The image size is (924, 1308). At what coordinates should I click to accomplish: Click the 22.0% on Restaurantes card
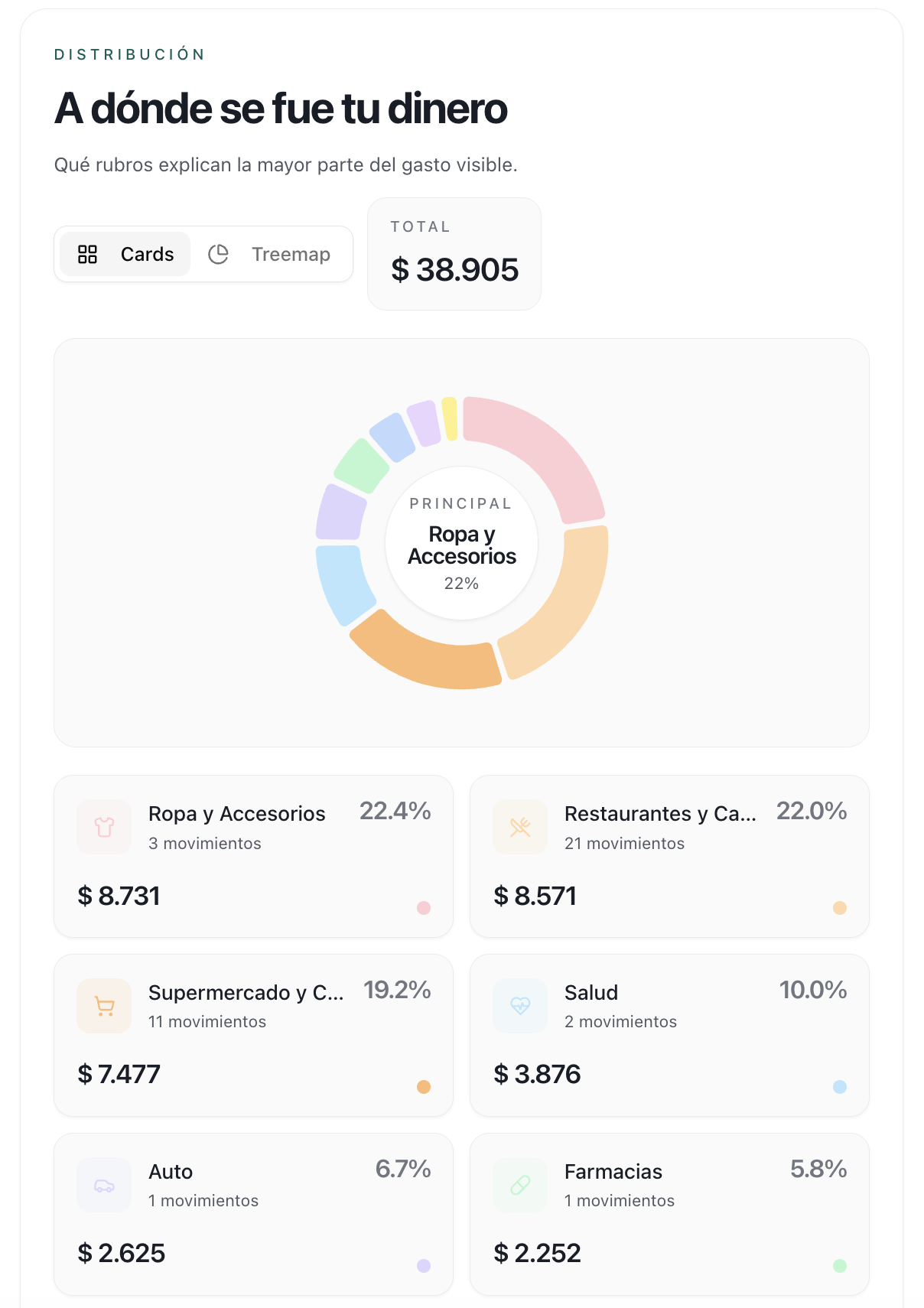[811, 811]
